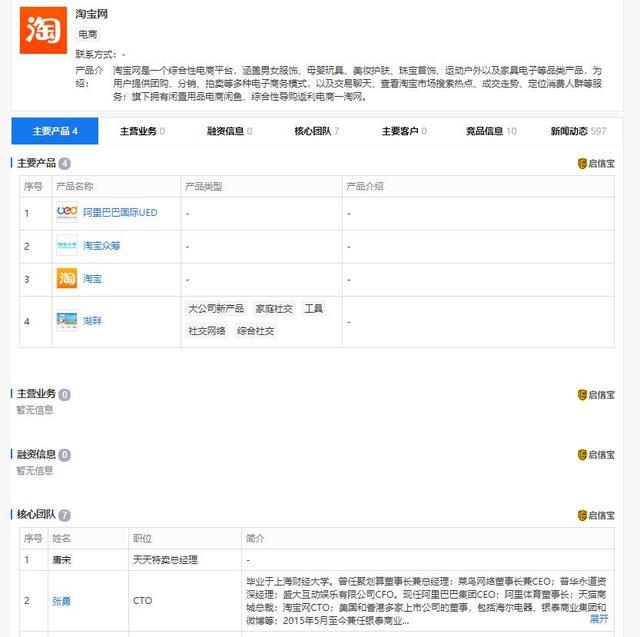Open the 阿里巴巴国际UED product logo
Image resolution: width=640 pixels, height=637 pixels.
[x=67, y=212]
